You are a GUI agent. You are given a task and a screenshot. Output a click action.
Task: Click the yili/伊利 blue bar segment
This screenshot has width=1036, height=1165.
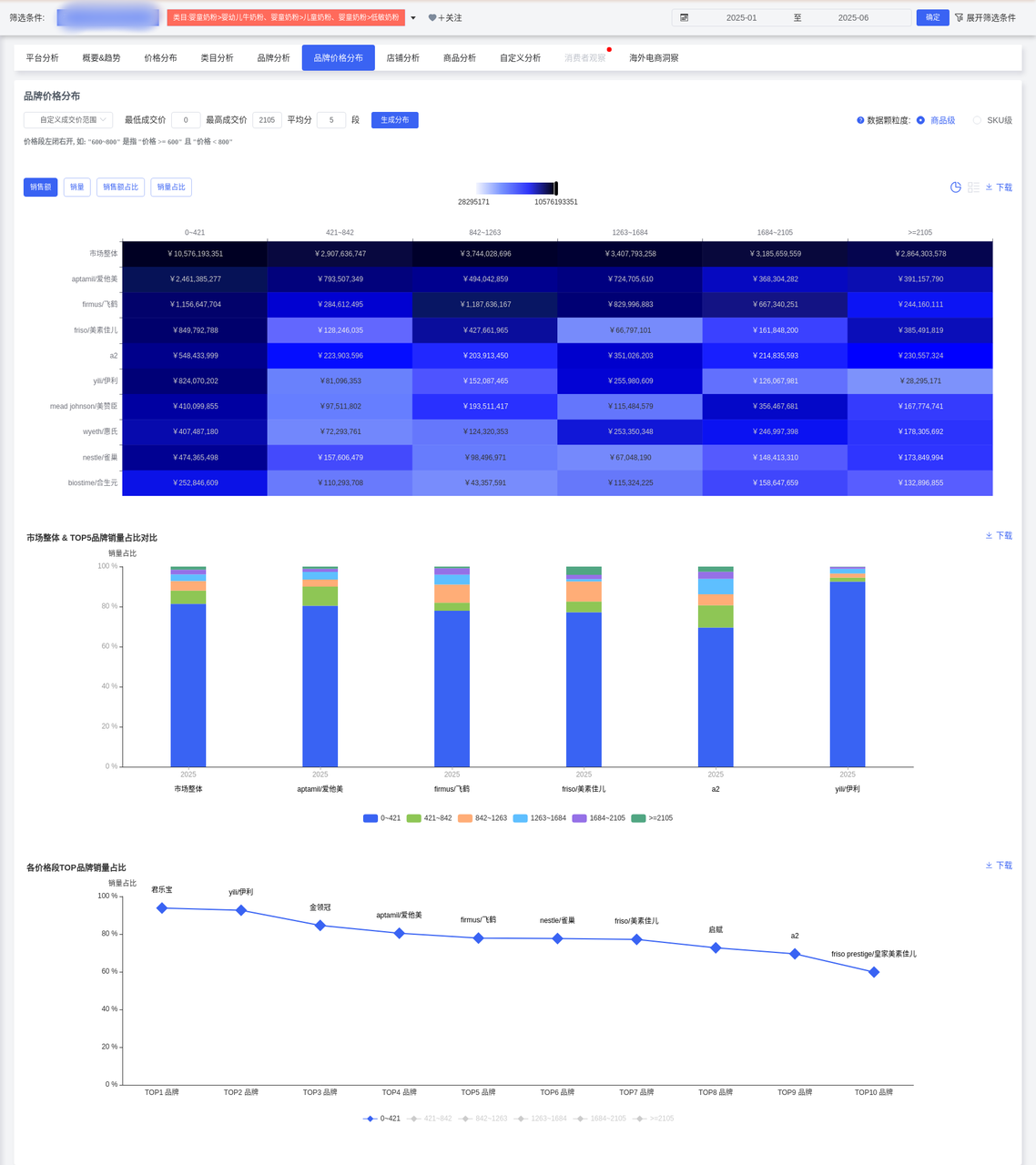click(848, 674)
